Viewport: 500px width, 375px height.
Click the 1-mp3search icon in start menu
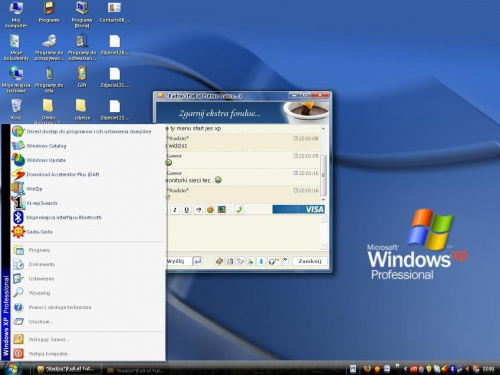pyautogui.click(x=18, y=203)
